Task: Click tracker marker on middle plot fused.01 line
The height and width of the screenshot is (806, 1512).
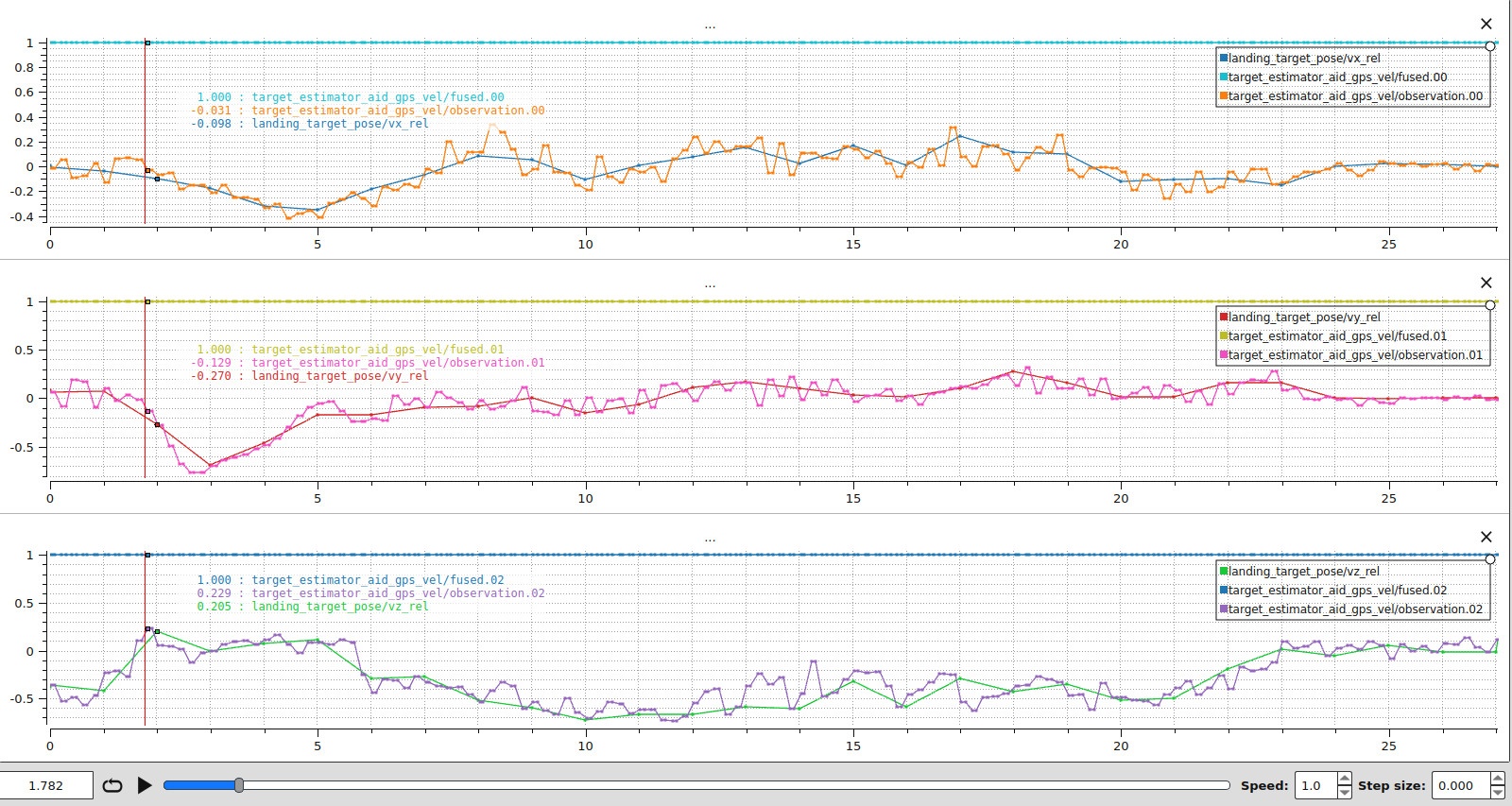Action: coord(147,301)
